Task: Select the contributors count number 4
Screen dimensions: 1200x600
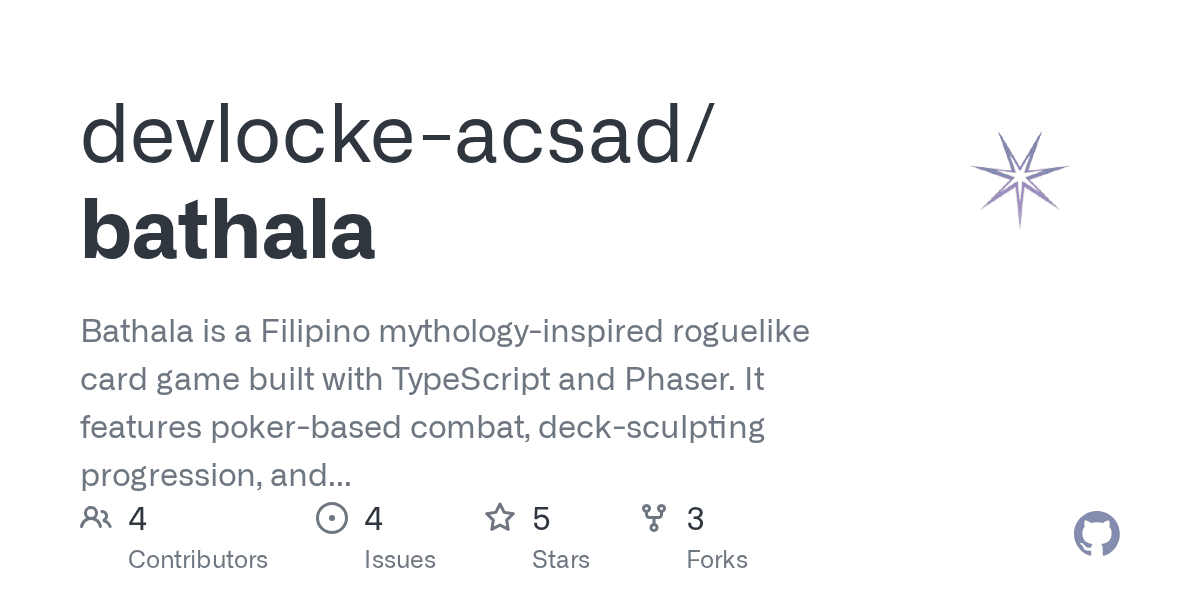Action: coord(138,519)
